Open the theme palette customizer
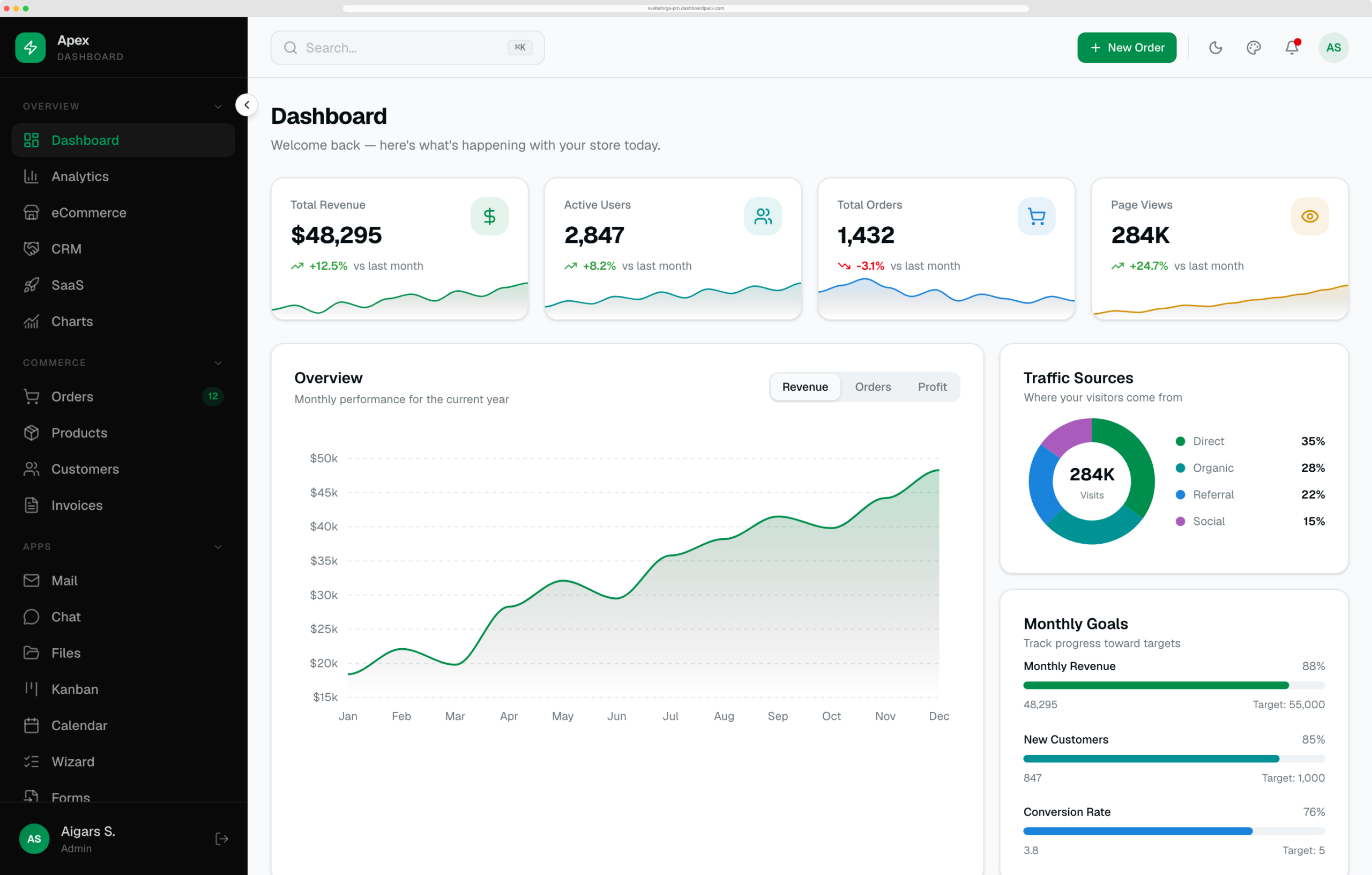The height and width of the screenshot is (875, 1372). coord(1254,47)
